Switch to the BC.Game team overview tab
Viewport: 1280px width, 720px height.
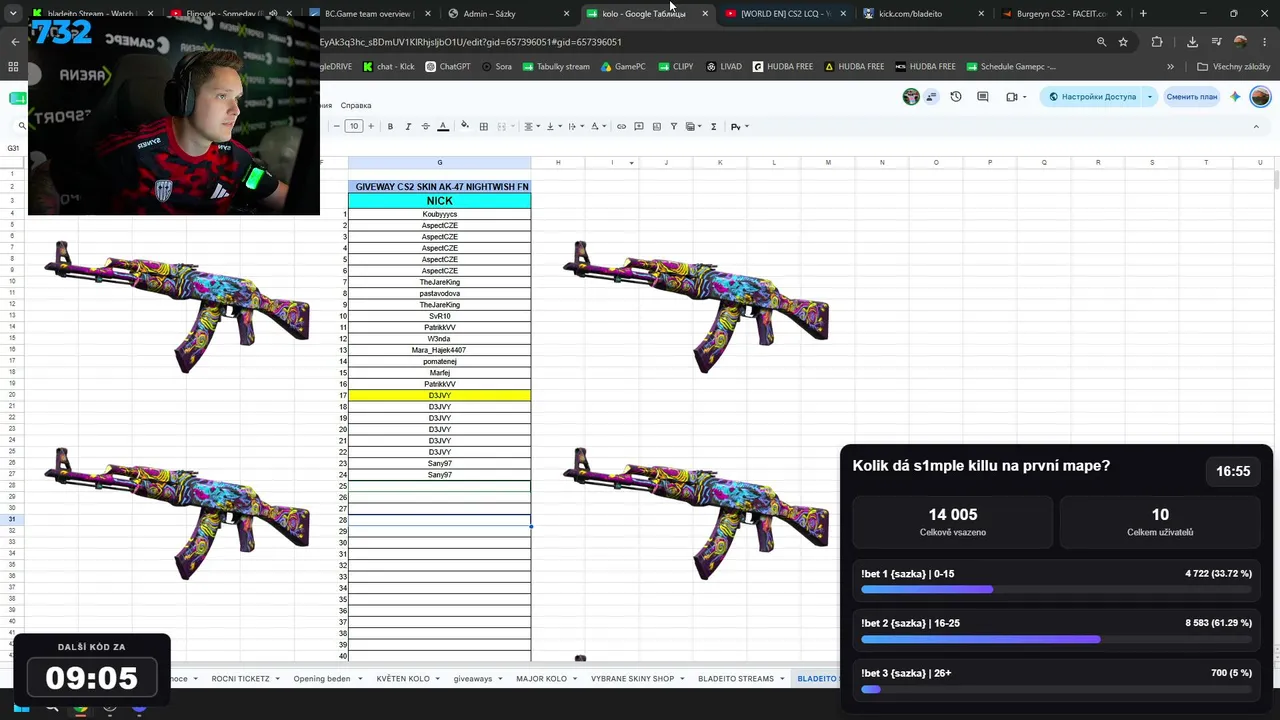tap(370, 14)
